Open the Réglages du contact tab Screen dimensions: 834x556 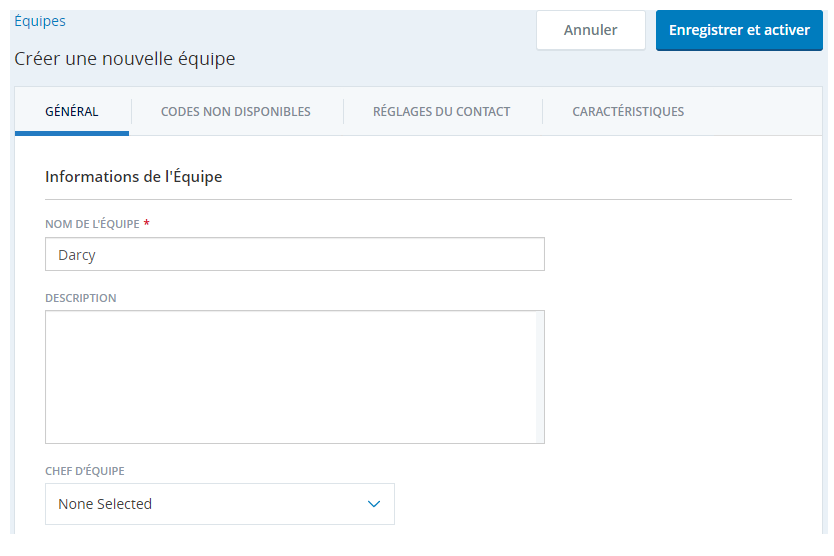(x=441, y=112)
